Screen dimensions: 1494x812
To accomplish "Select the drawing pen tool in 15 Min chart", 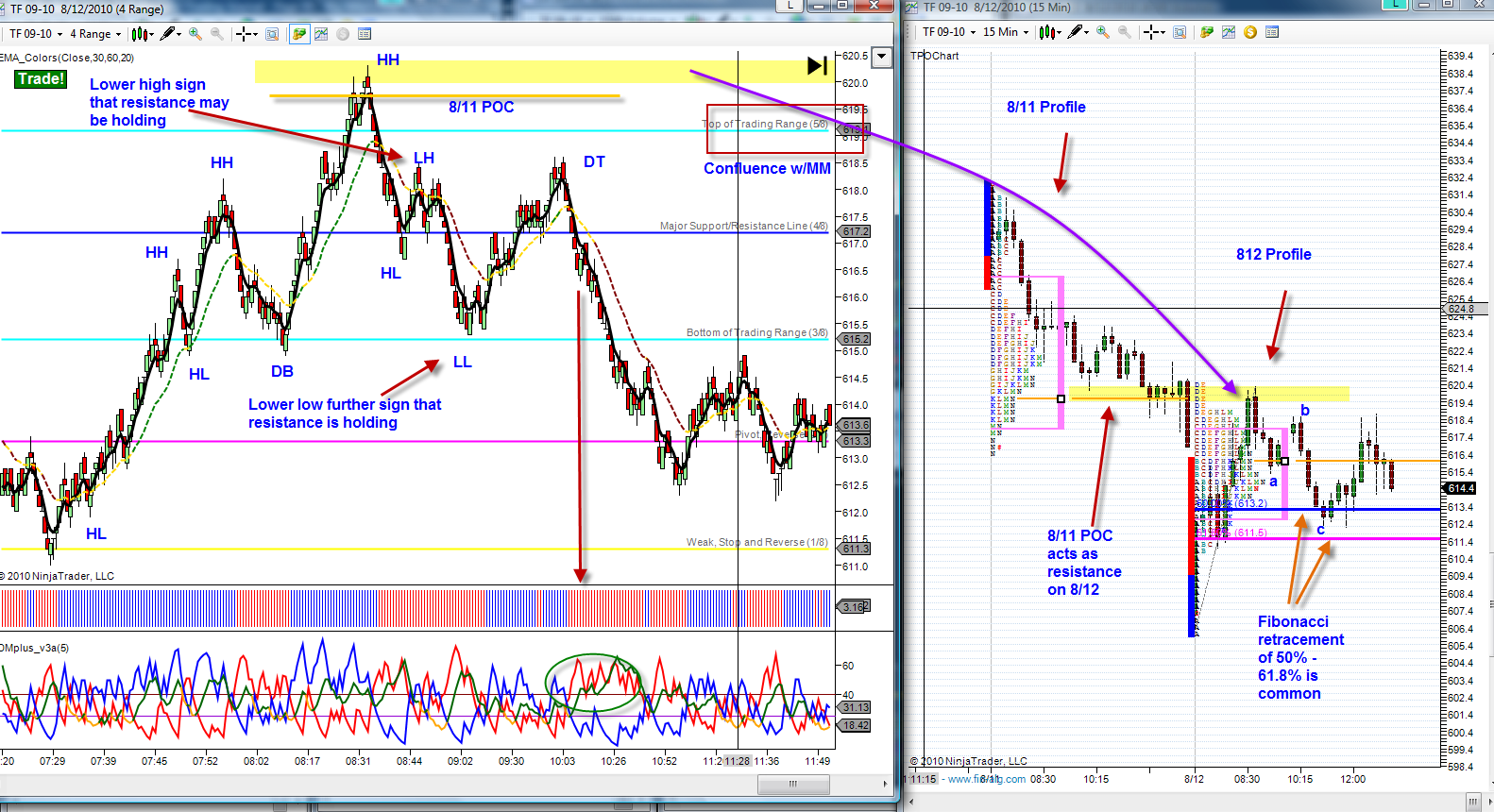I will [x=1075, y=32].
